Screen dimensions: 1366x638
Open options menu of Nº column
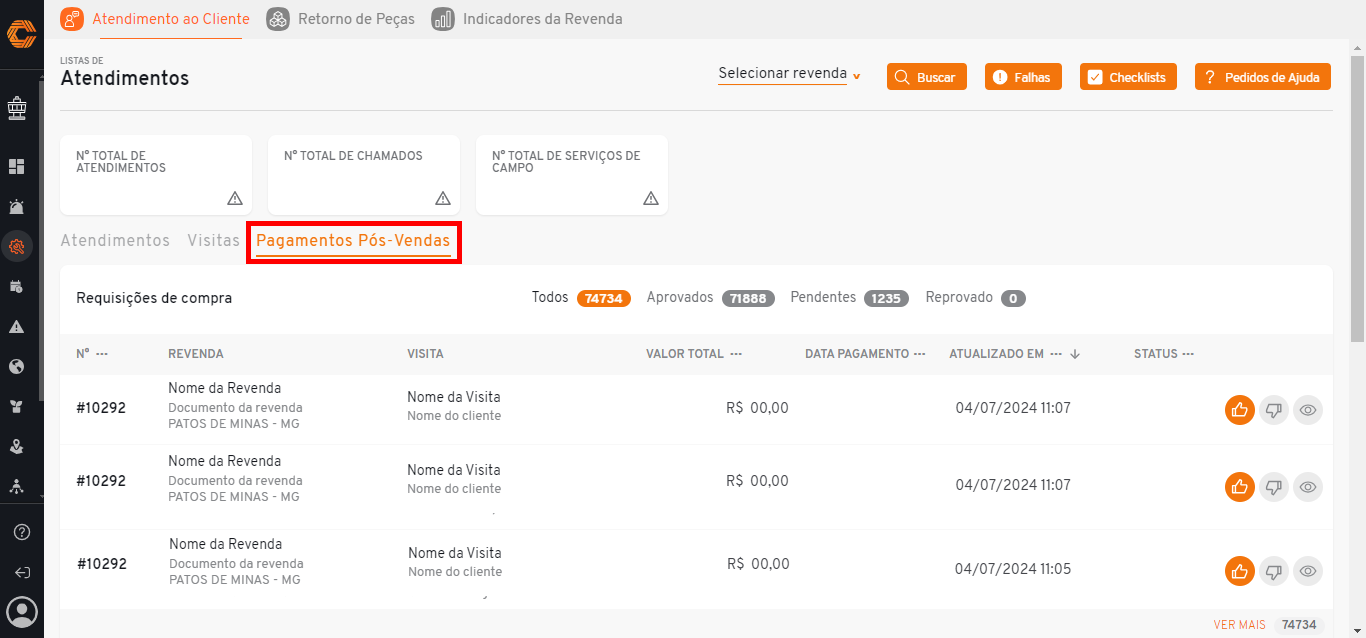tap(102, 354)
